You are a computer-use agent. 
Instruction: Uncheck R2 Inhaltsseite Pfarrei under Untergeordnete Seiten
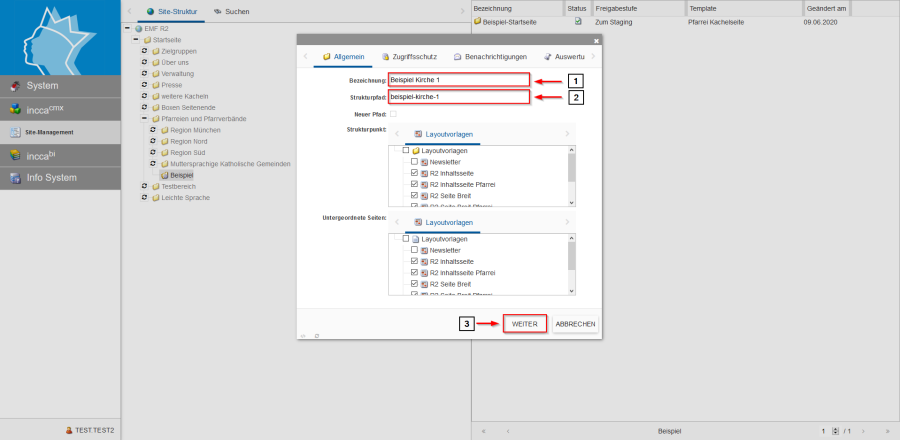click(x=414, y=272)
